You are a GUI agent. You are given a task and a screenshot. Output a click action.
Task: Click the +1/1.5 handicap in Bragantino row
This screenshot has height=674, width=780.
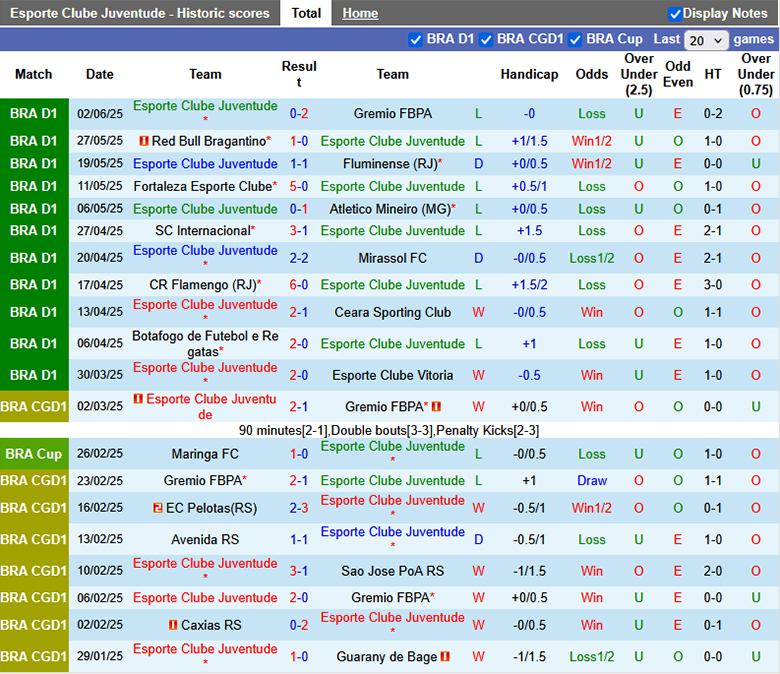click(529, 141)
